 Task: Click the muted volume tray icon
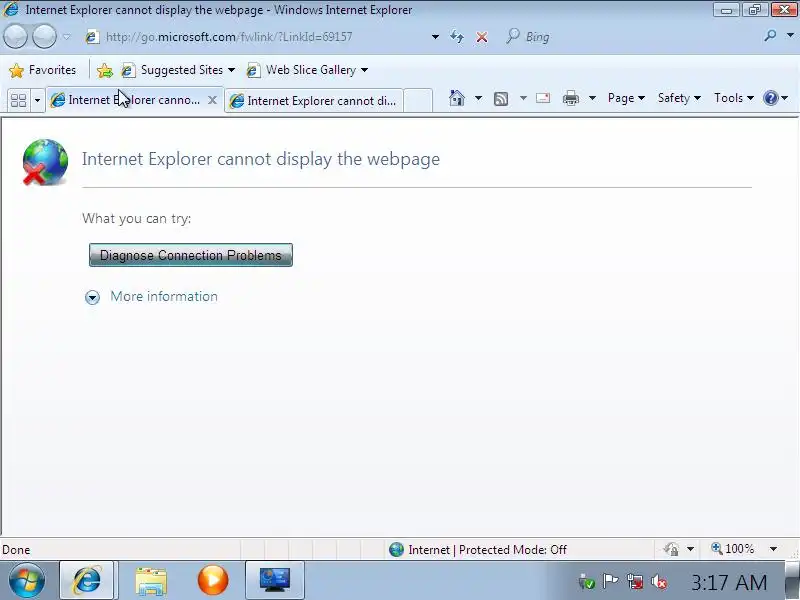(659, 581)
